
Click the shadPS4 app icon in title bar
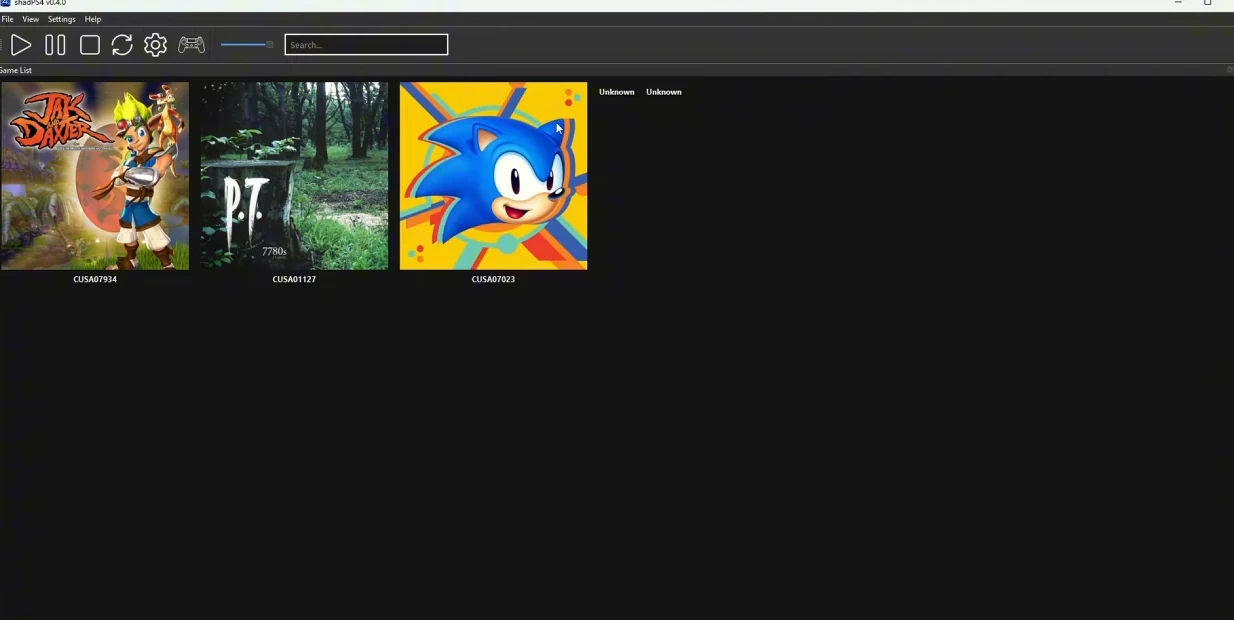(5, 3)
